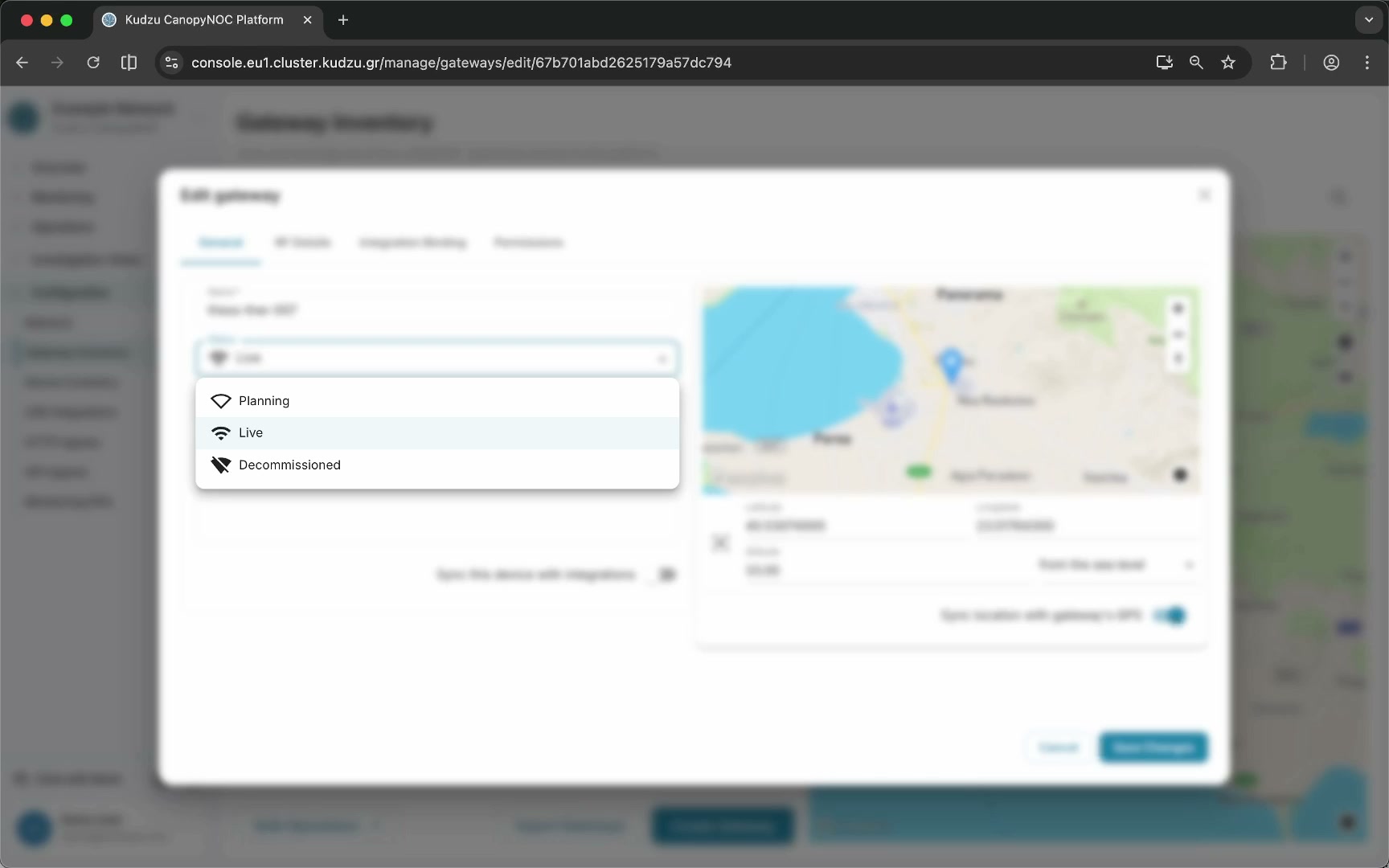Toggle sync location with gateway's GPS
Screen dimensions: 1389x868
coord(1170,616)
